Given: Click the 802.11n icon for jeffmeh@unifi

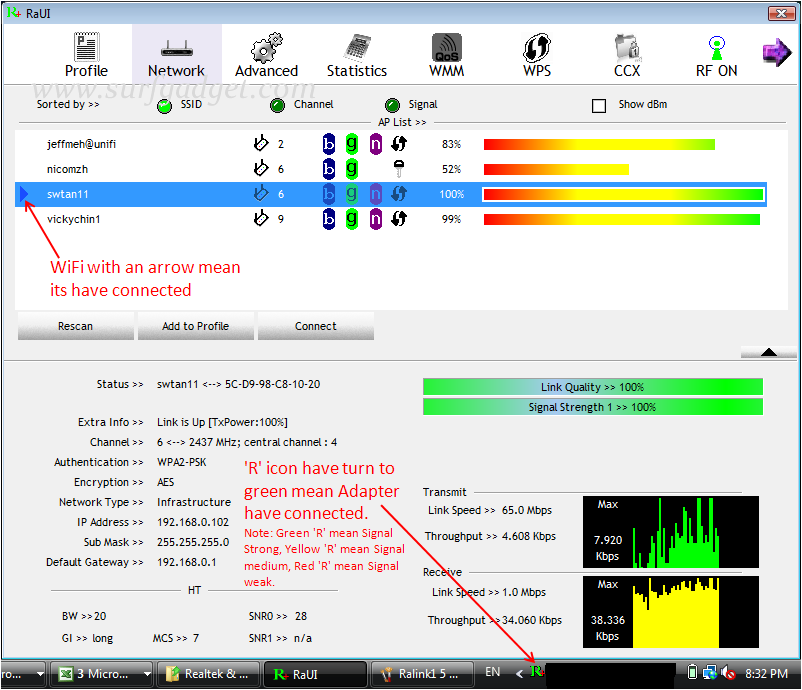Looking at the screenshot, I should click(376, 144).
